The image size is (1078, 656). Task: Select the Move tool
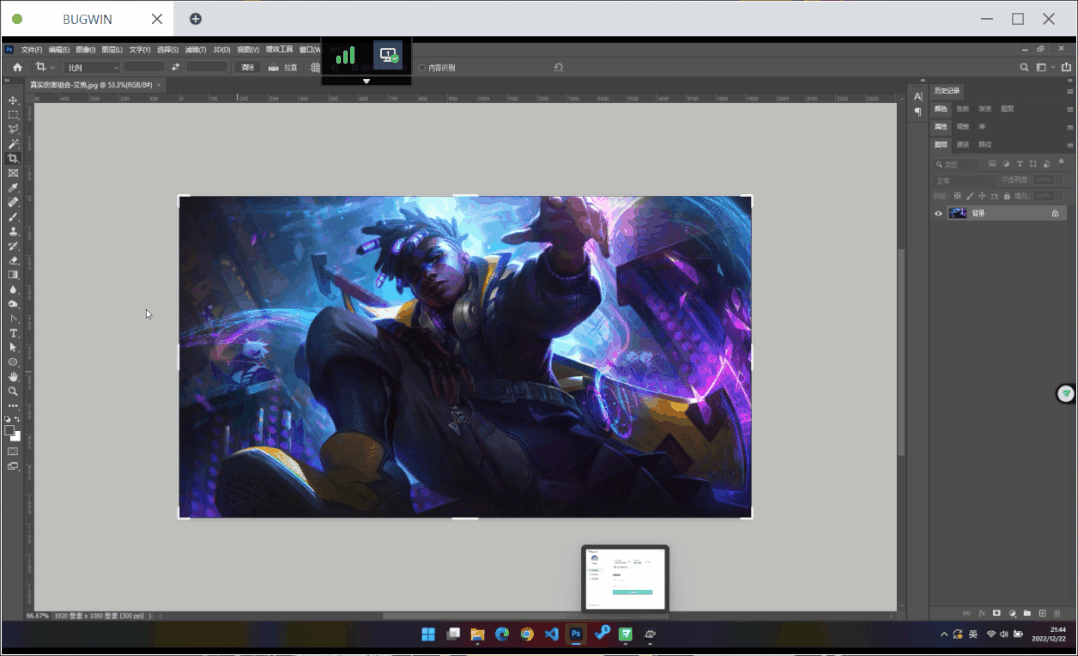click(13, 100)
